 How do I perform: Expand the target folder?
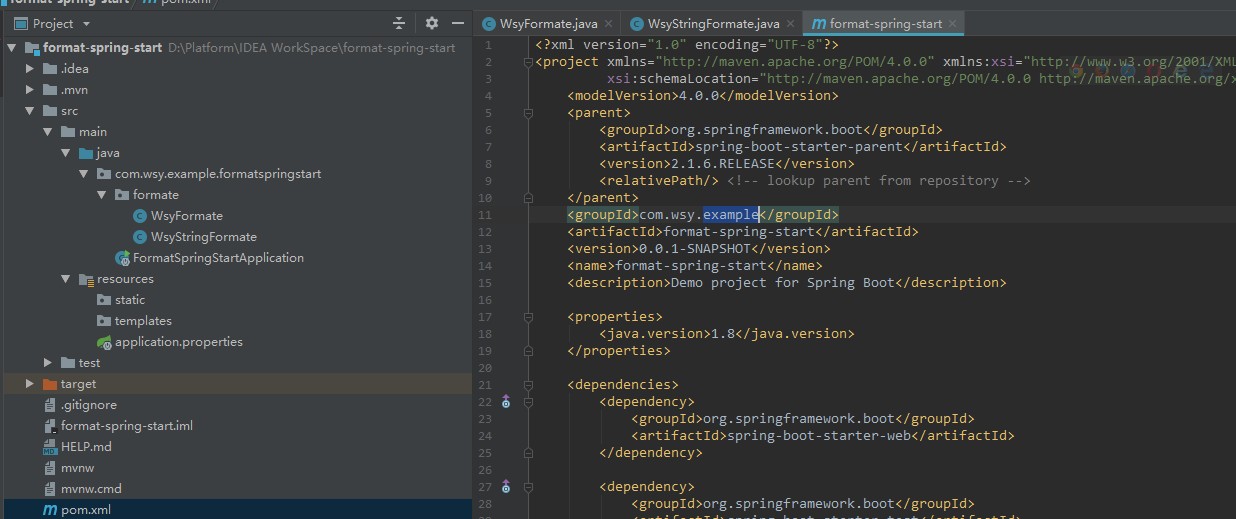point(30,384)
